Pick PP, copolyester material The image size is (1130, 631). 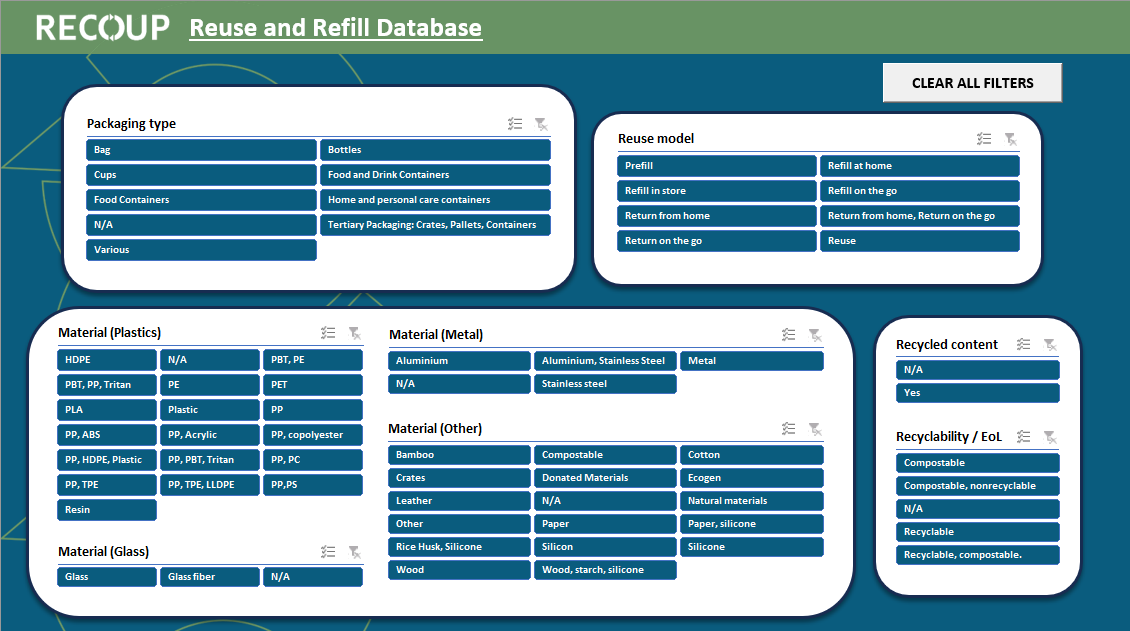coord(313,435)
